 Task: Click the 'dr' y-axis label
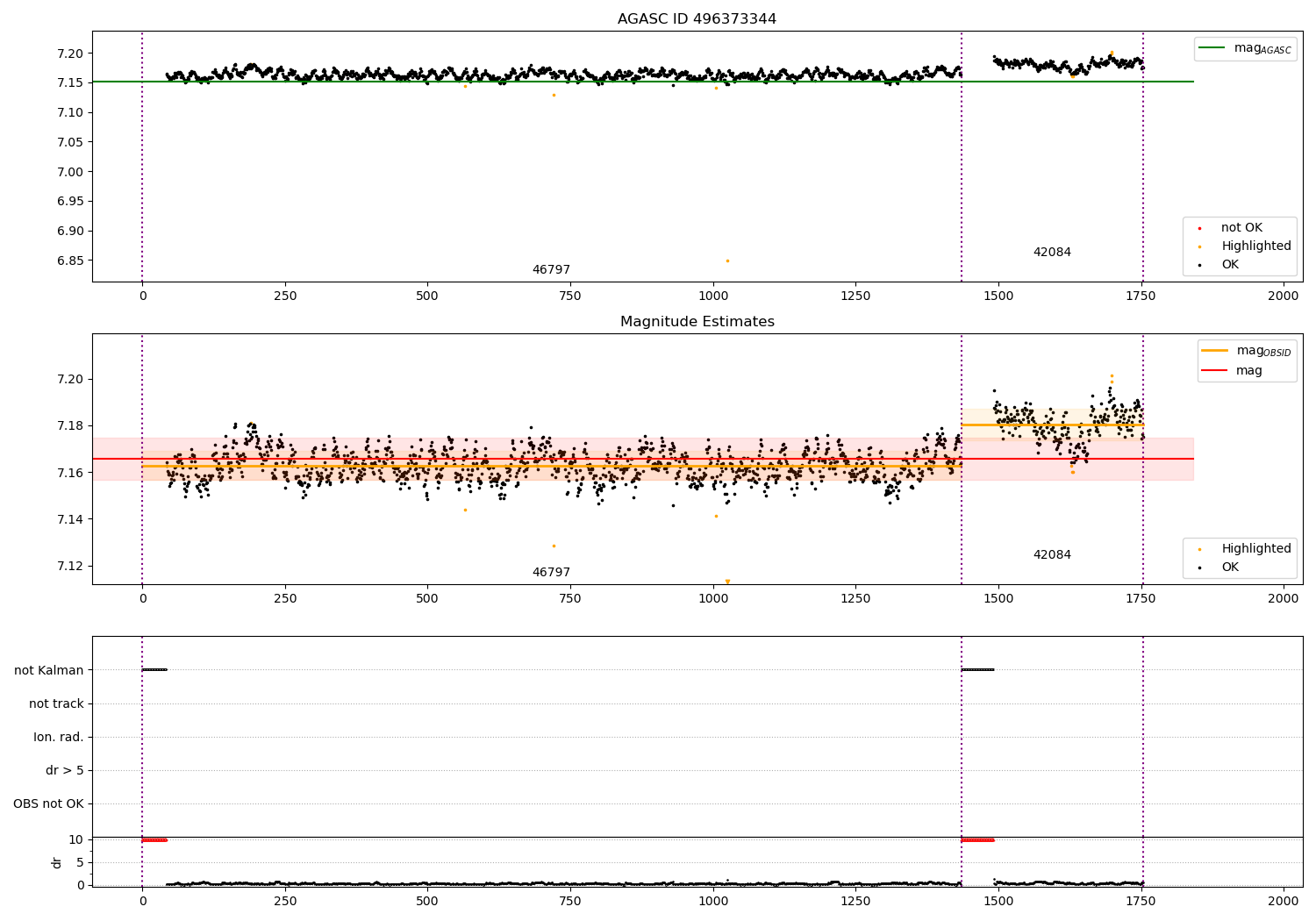[57, 862]
